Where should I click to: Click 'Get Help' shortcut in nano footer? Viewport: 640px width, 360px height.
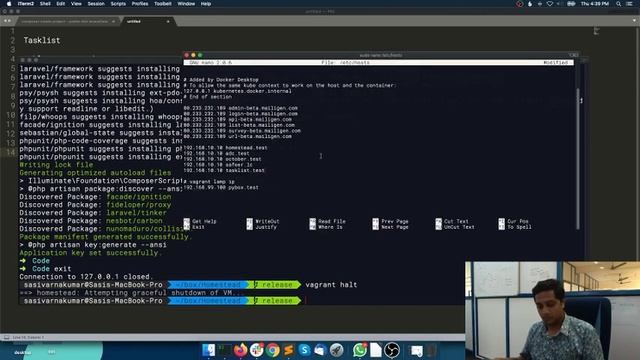tap(200, 221)
